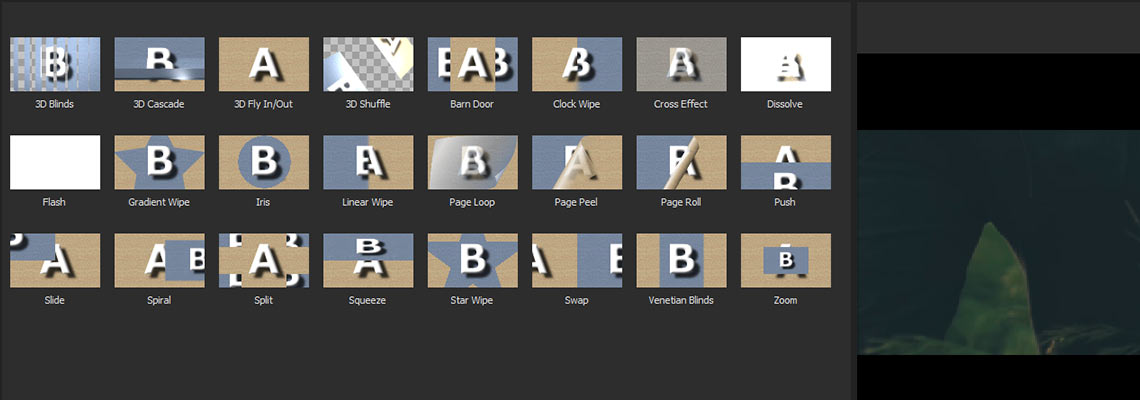Select the Page Roll transition thumbnail
The image size is (1140, 400).
[681, 162]
